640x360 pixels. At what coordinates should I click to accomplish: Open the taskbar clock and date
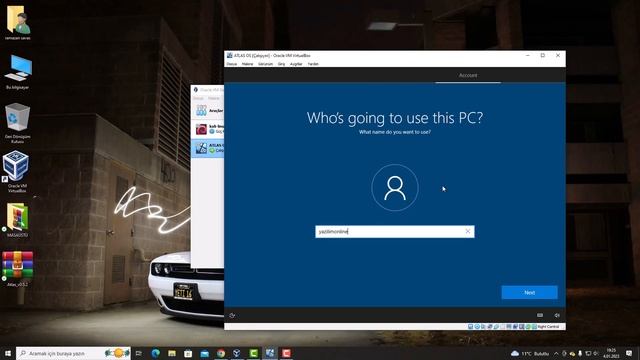pos(611,353)
